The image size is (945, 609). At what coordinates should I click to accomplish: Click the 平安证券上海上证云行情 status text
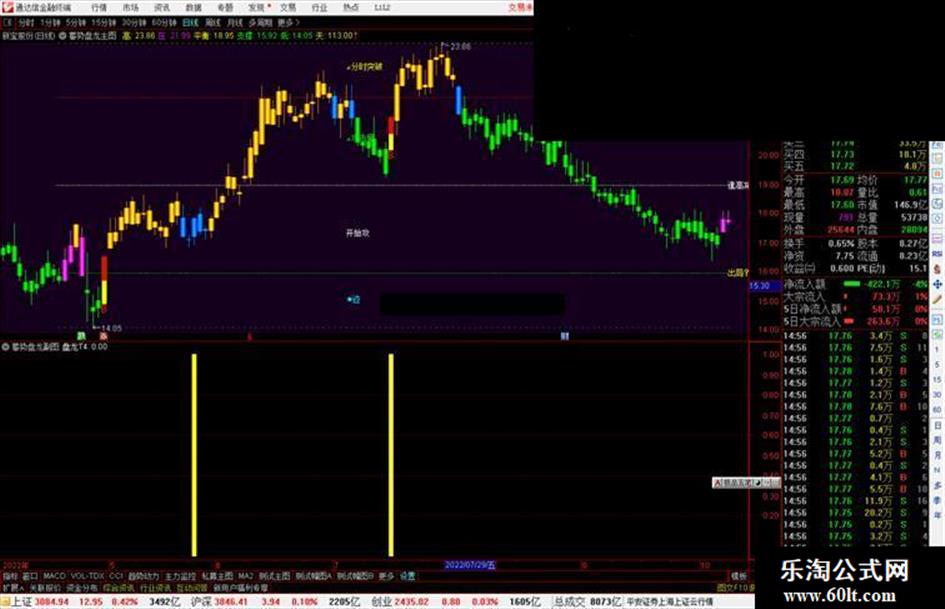(x=670, y=602)
